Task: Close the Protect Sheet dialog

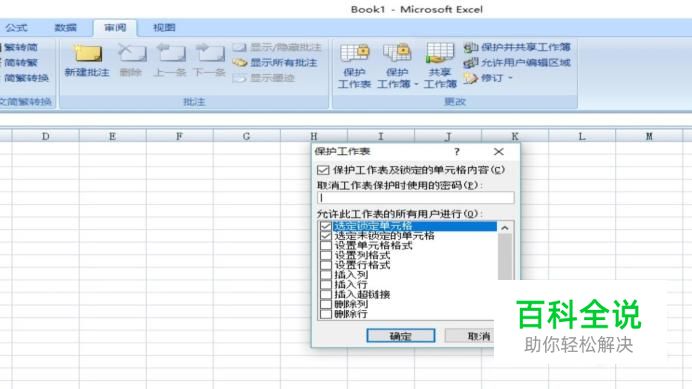Action: 499,152
